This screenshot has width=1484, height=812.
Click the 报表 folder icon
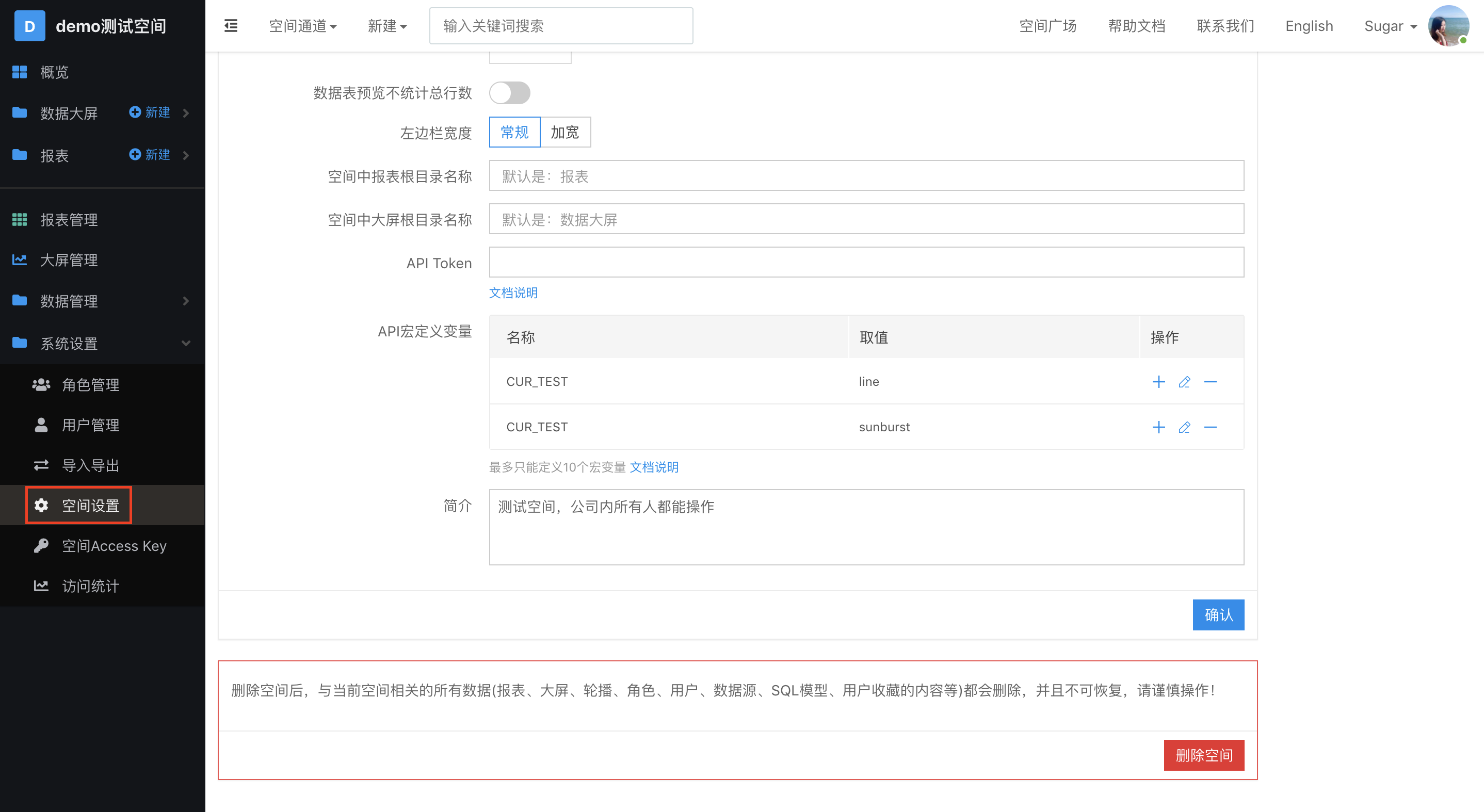(20, 154)
